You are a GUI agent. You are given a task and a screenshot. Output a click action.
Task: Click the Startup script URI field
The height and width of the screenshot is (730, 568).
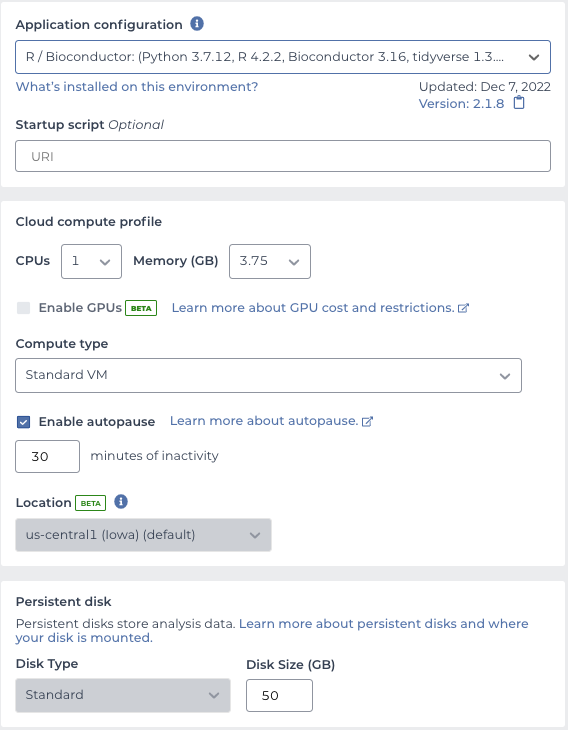(283, 156)
